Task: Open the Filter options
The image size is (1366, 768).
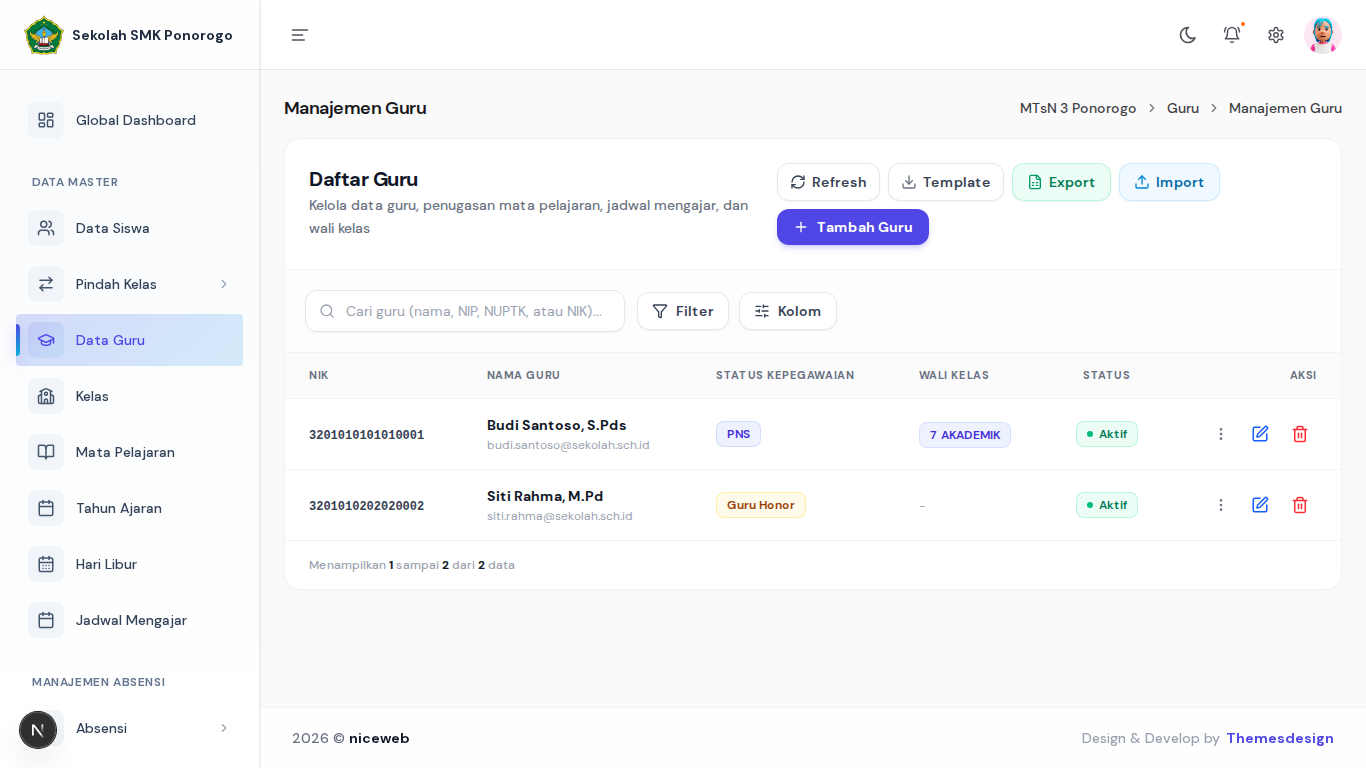Action: click(x=683, y=311)
